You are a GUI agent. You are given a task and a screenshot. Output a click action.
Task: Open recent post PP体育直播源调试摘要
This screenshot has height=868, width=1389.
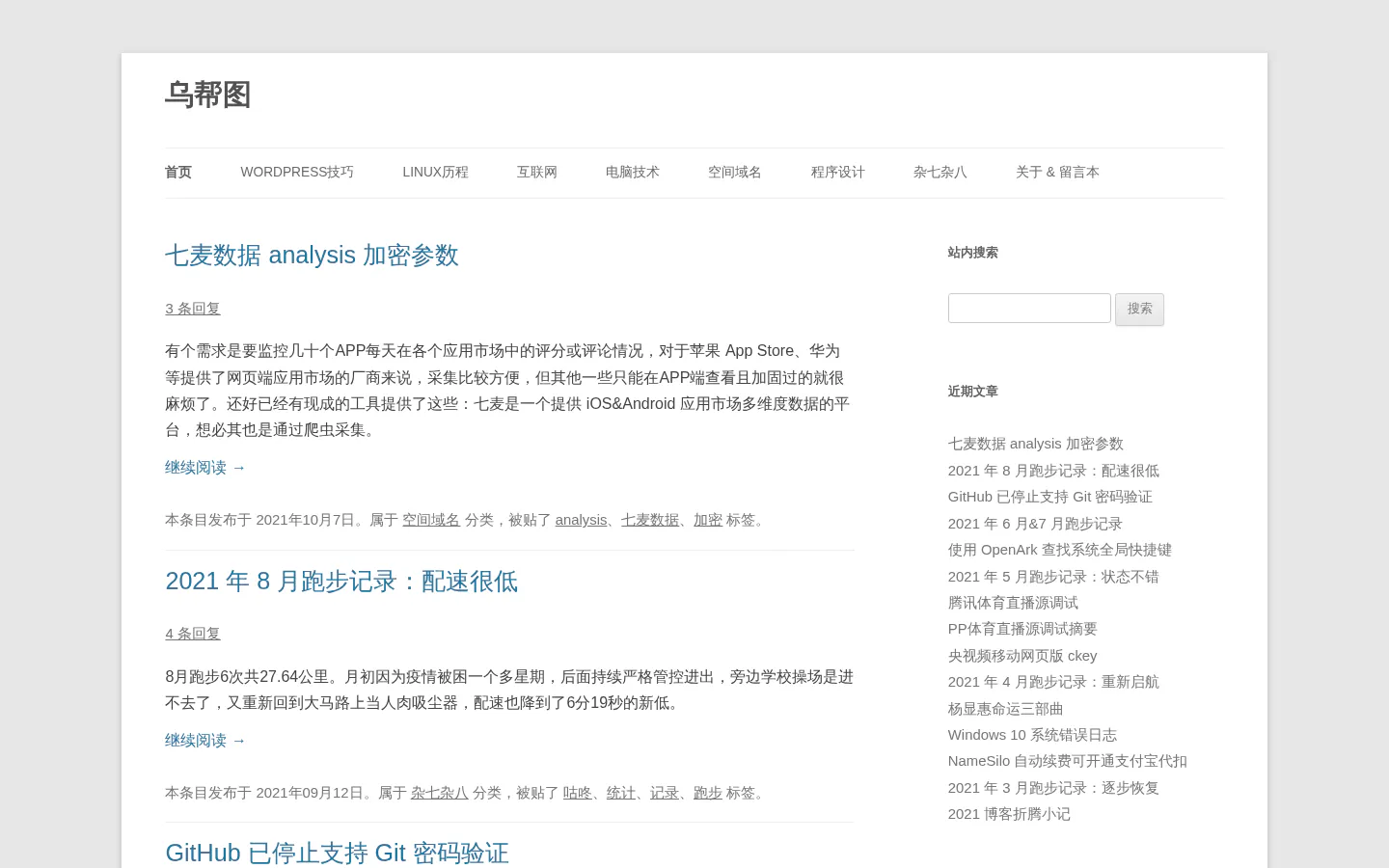pyautogui.click(x=1022, y=629)
